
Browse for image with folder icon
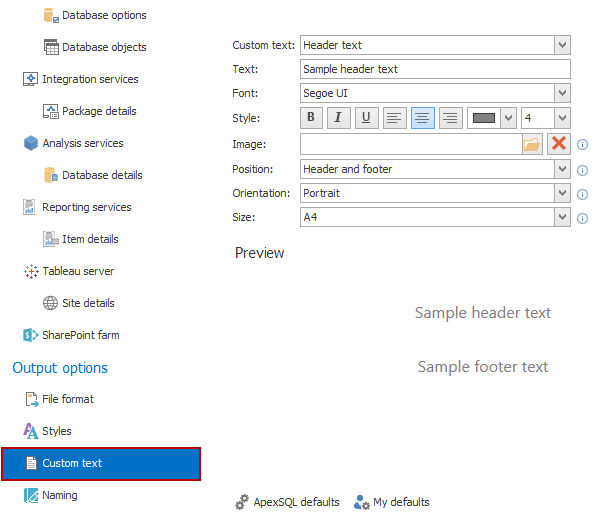tap(532, 144)
